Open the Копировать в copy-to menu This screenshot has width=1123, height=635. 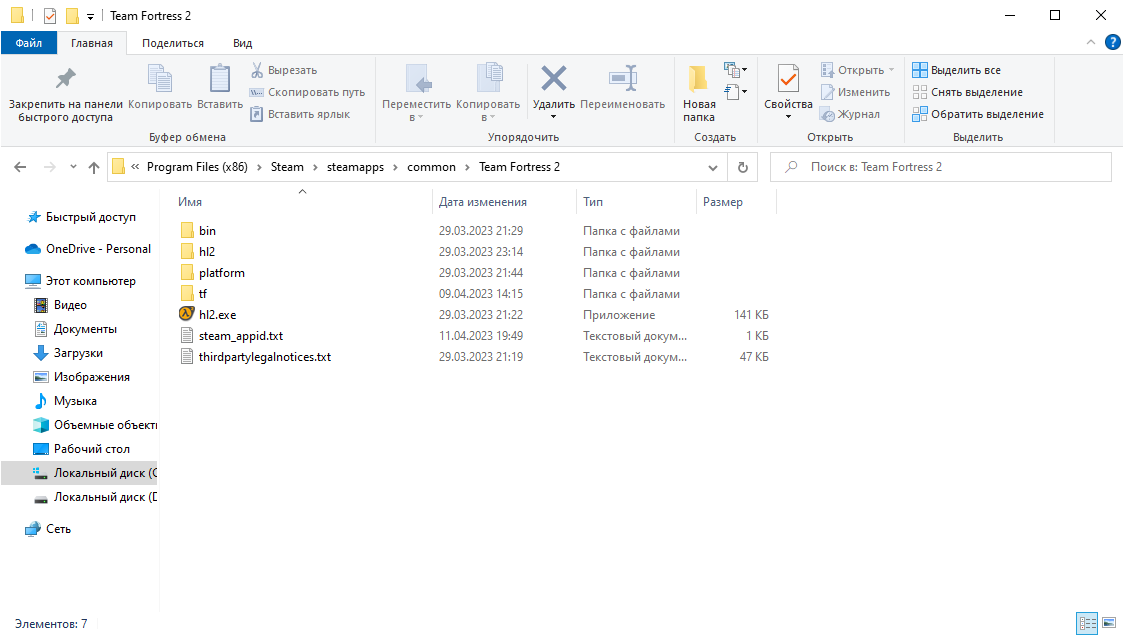pos(488,92)
